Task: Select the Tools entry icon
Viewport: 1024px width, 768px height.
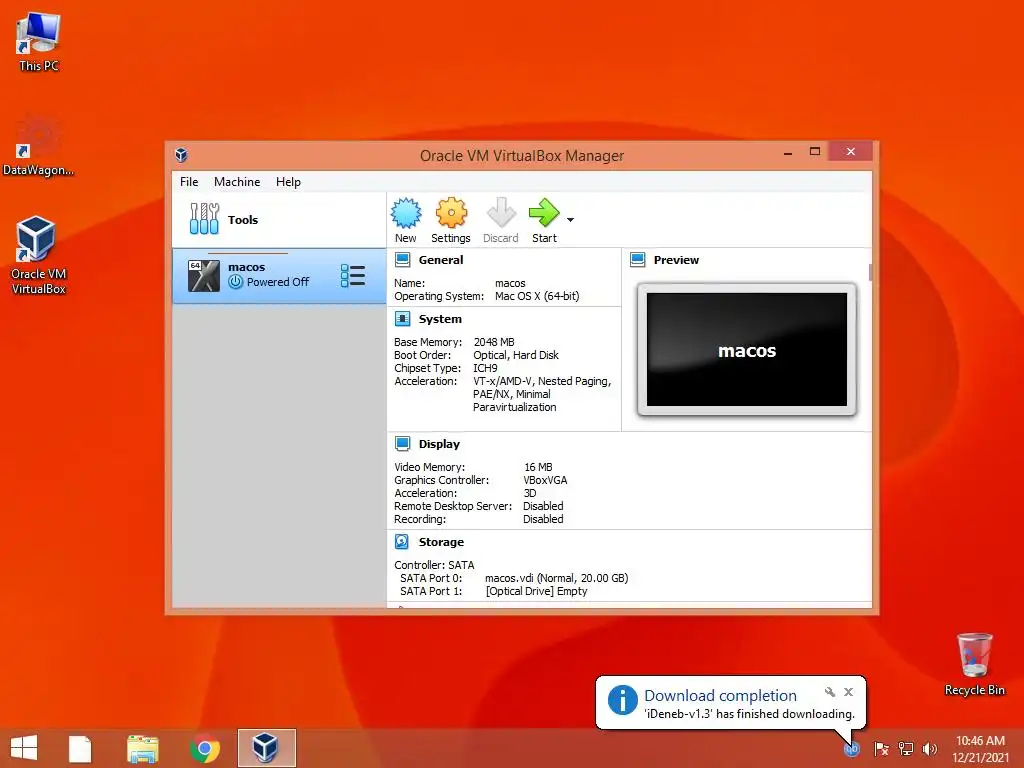Action: (x=204, y=219)
